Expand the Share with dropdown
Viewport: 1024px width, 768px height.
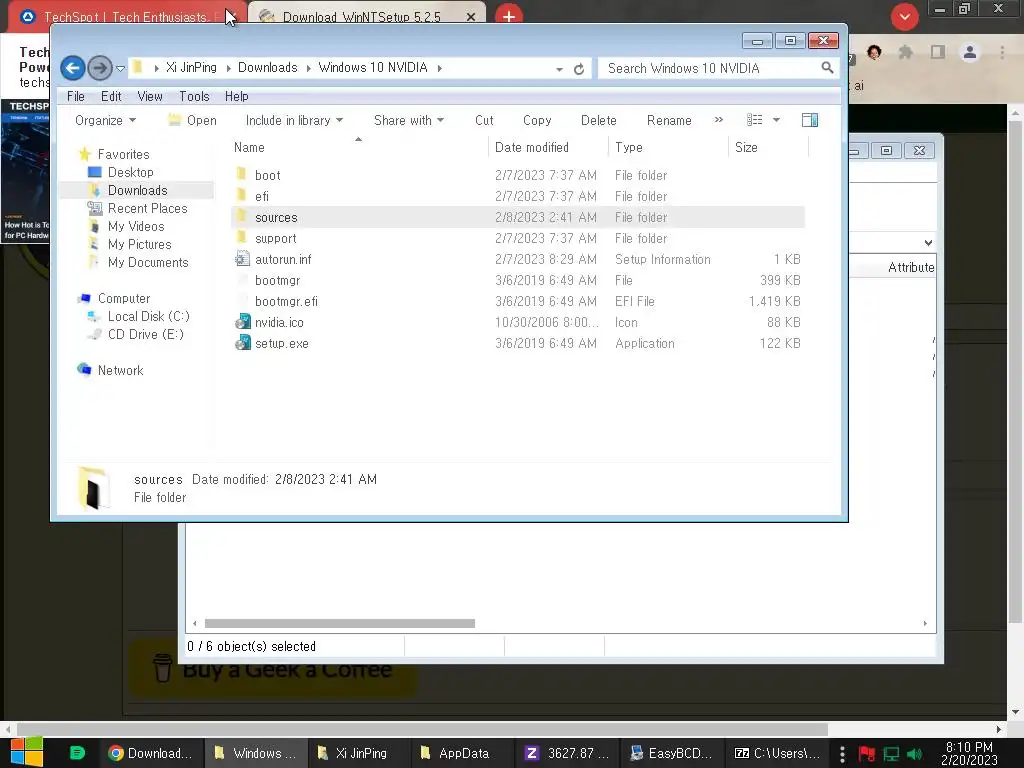click(x=409, y=120)
